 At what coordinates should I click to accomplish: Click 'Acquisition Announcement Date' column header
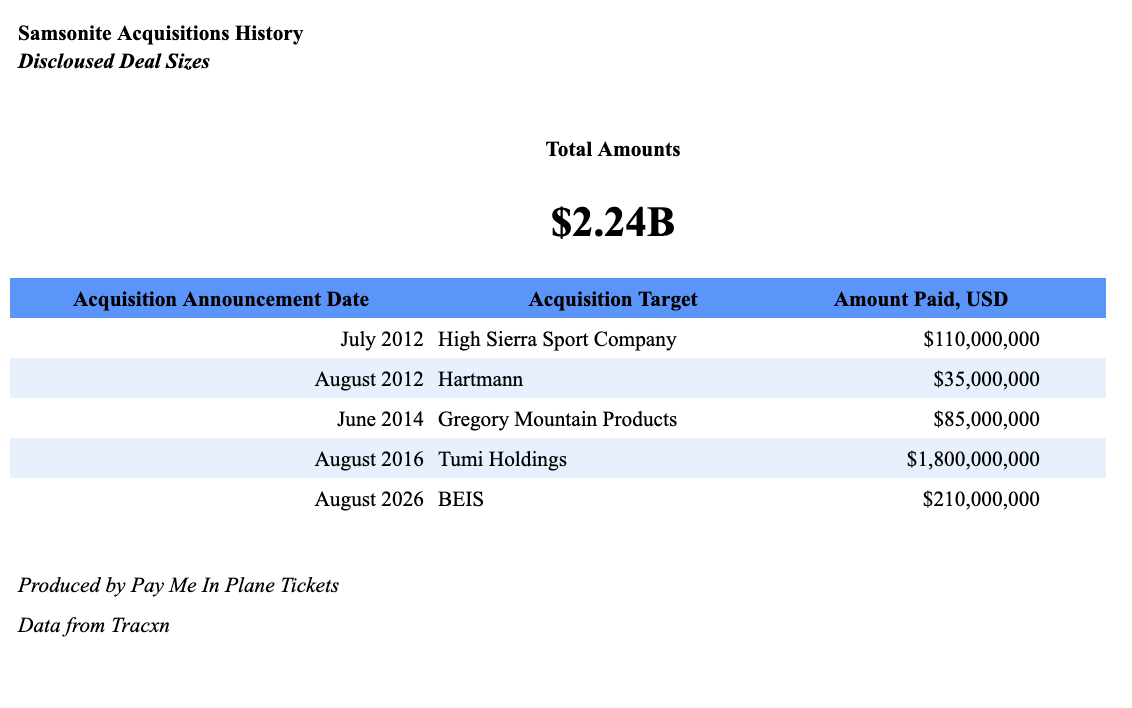[x=221, y=299]
